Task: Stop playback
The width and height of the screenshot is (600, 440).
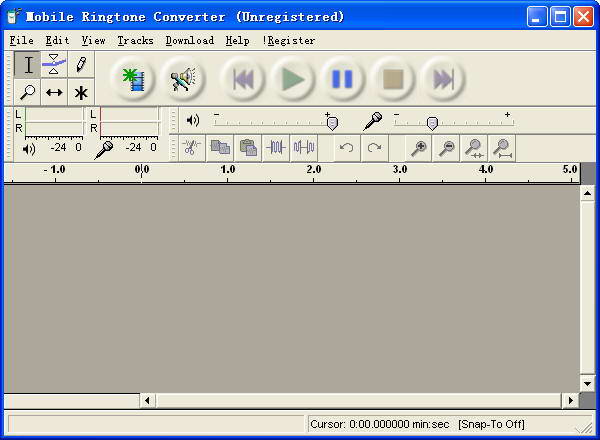Action: tap(393, 80)
